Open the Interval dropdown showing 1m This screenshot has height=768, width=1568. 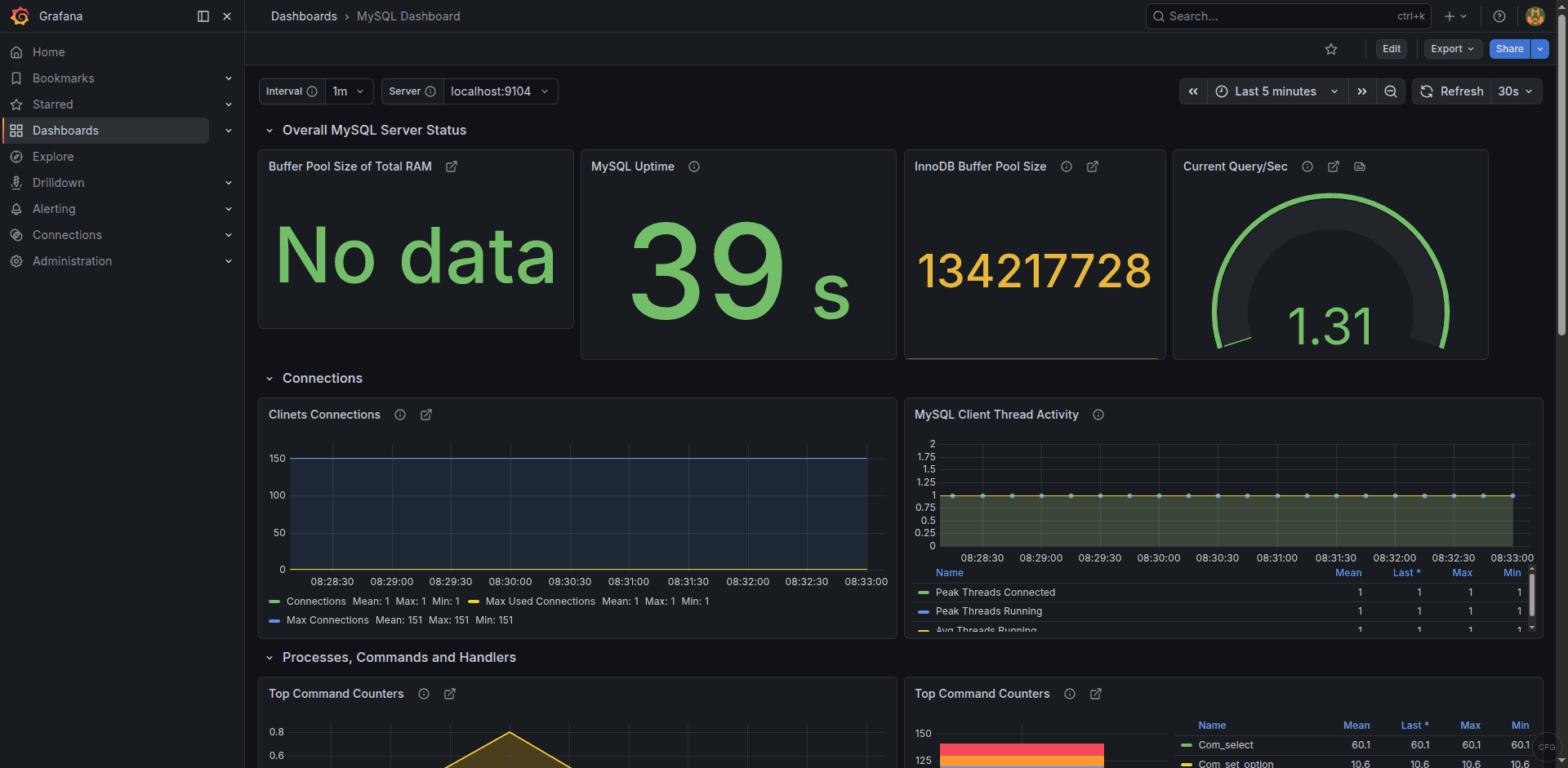click(x=346, y=91)
